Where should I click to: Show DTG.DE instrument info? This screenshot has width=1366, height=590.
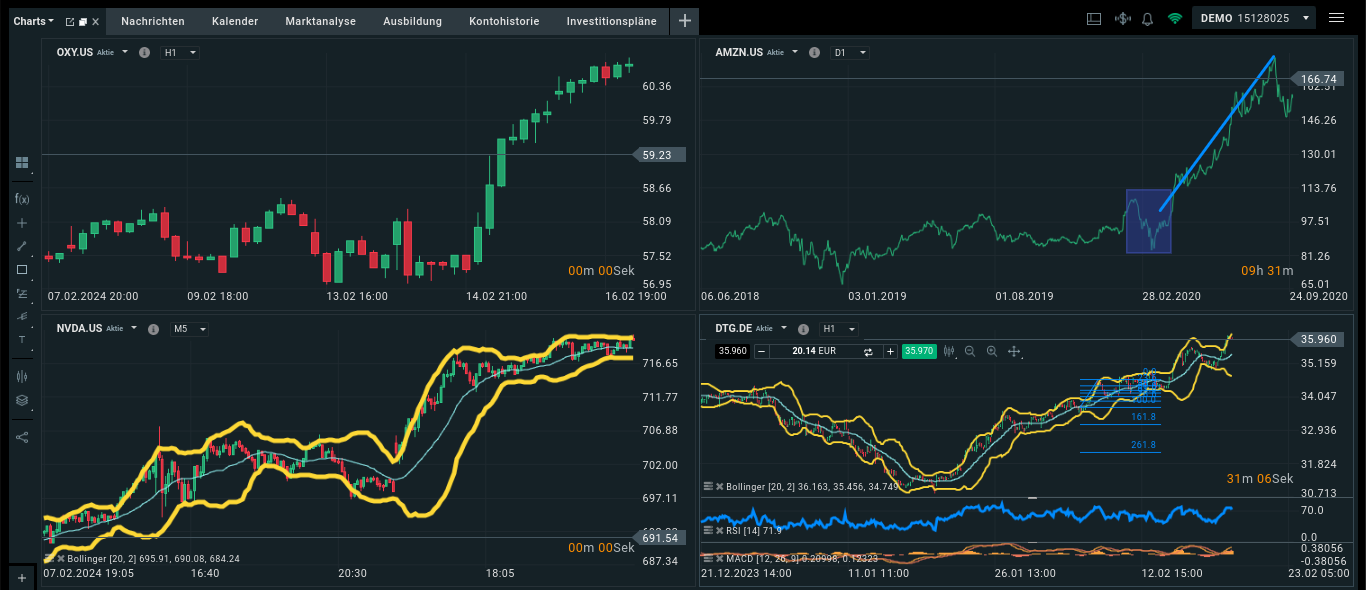point(801,328)
